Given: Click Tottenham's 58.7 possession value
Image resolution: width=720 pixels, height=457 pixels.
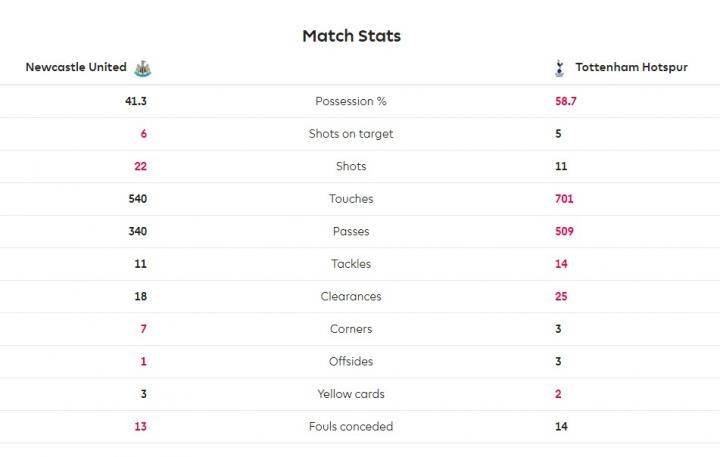Looking at the screenshot, I should (566, 101).
